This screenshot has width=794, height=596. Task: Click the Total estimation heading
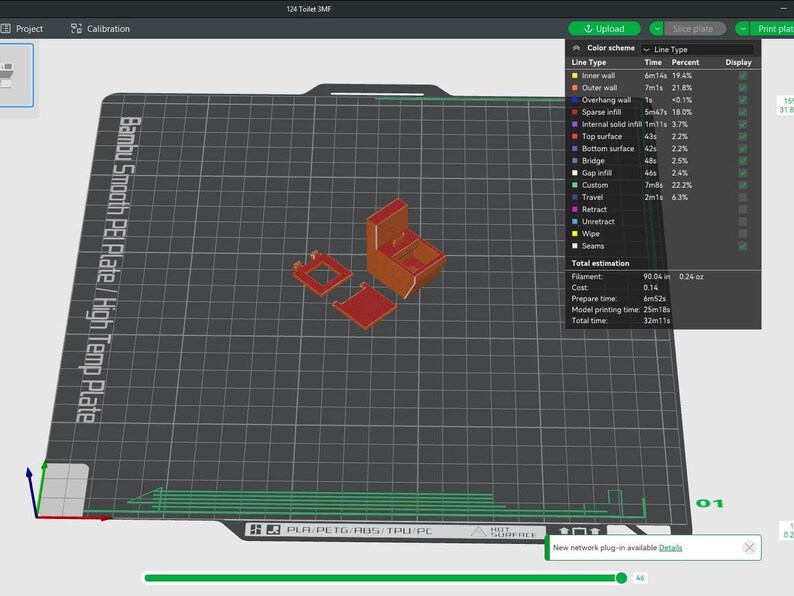pos(600,263)
